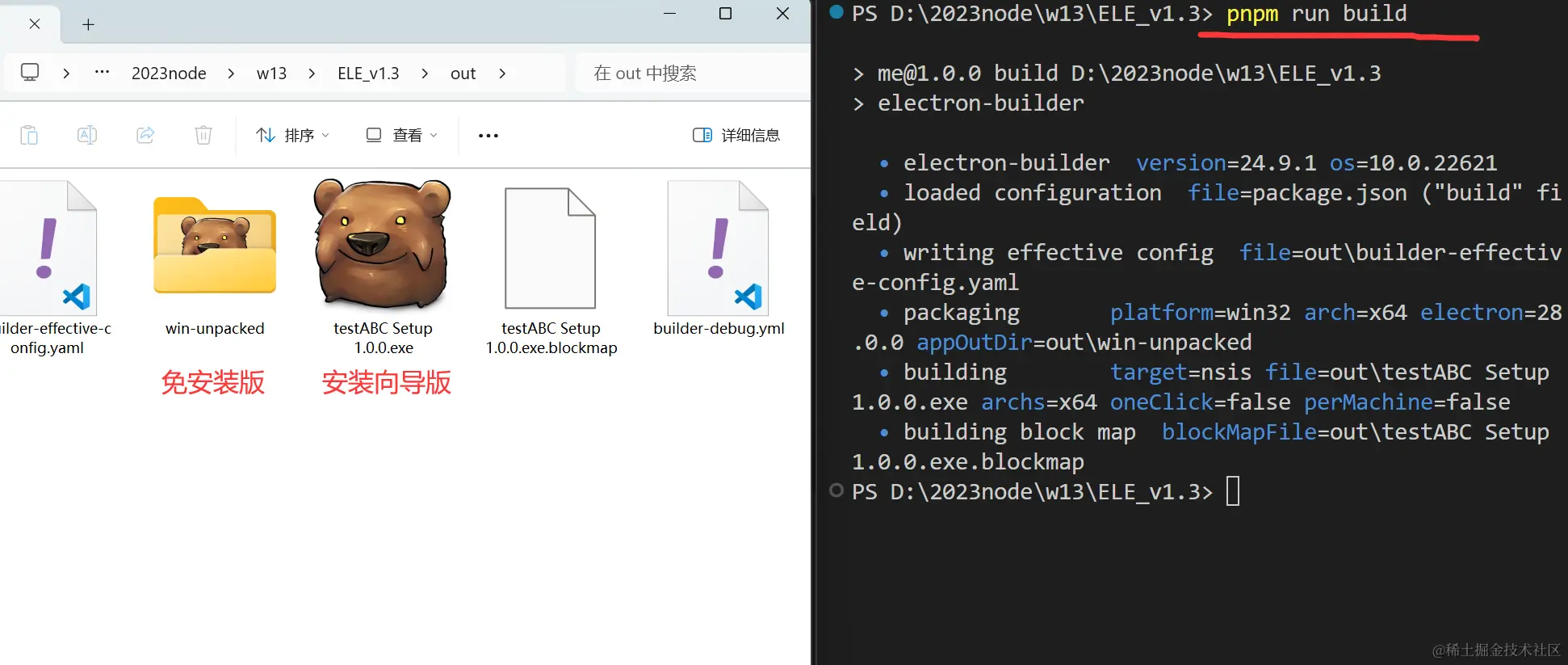Click the appOutDir=out\win-unpacked text

1084,343
